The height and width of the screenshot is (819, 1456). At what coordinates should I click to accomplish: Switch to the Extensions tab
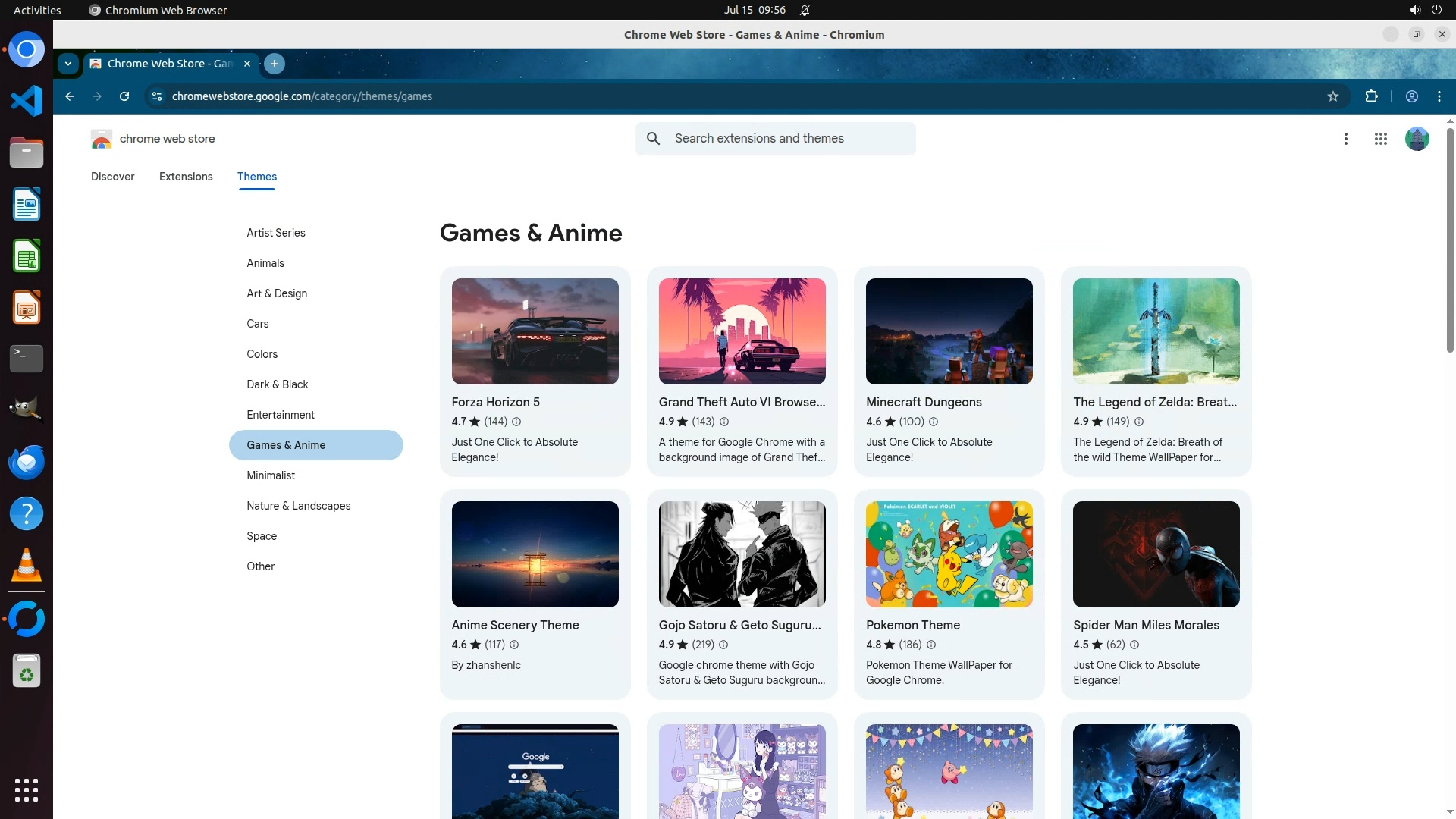[186, 177]
